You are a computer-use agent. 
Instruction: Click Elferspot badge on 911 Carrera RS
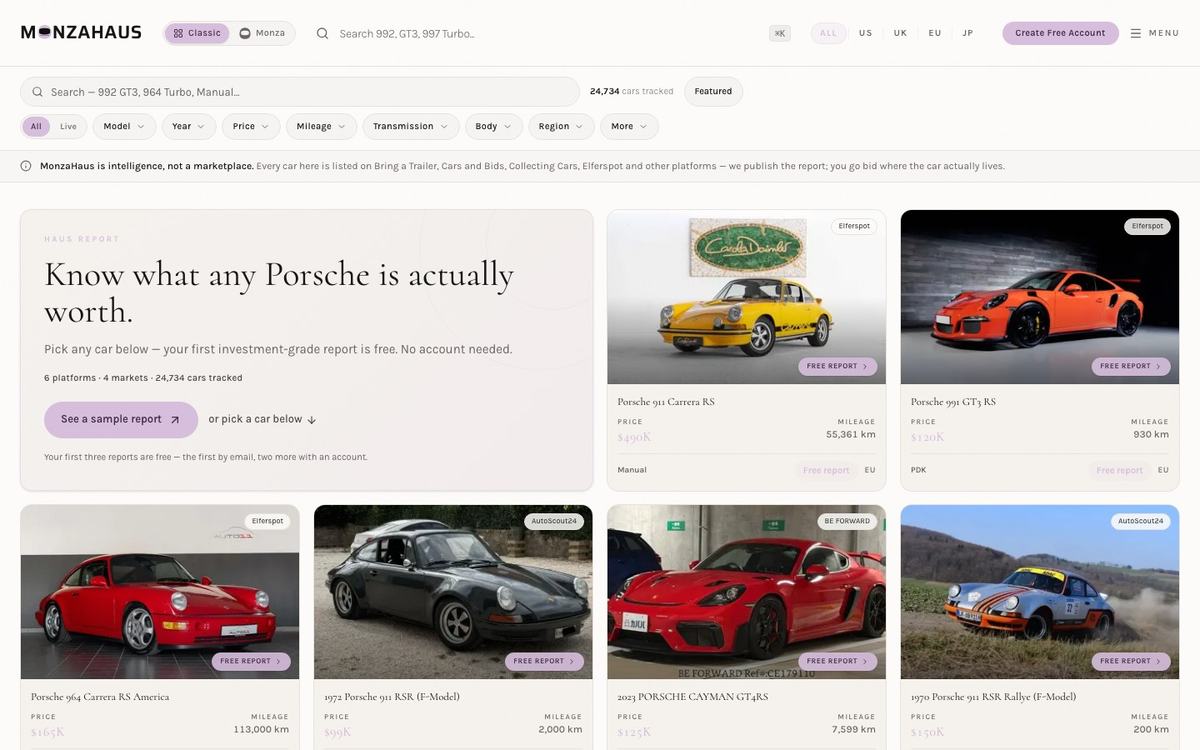(854, 226)
